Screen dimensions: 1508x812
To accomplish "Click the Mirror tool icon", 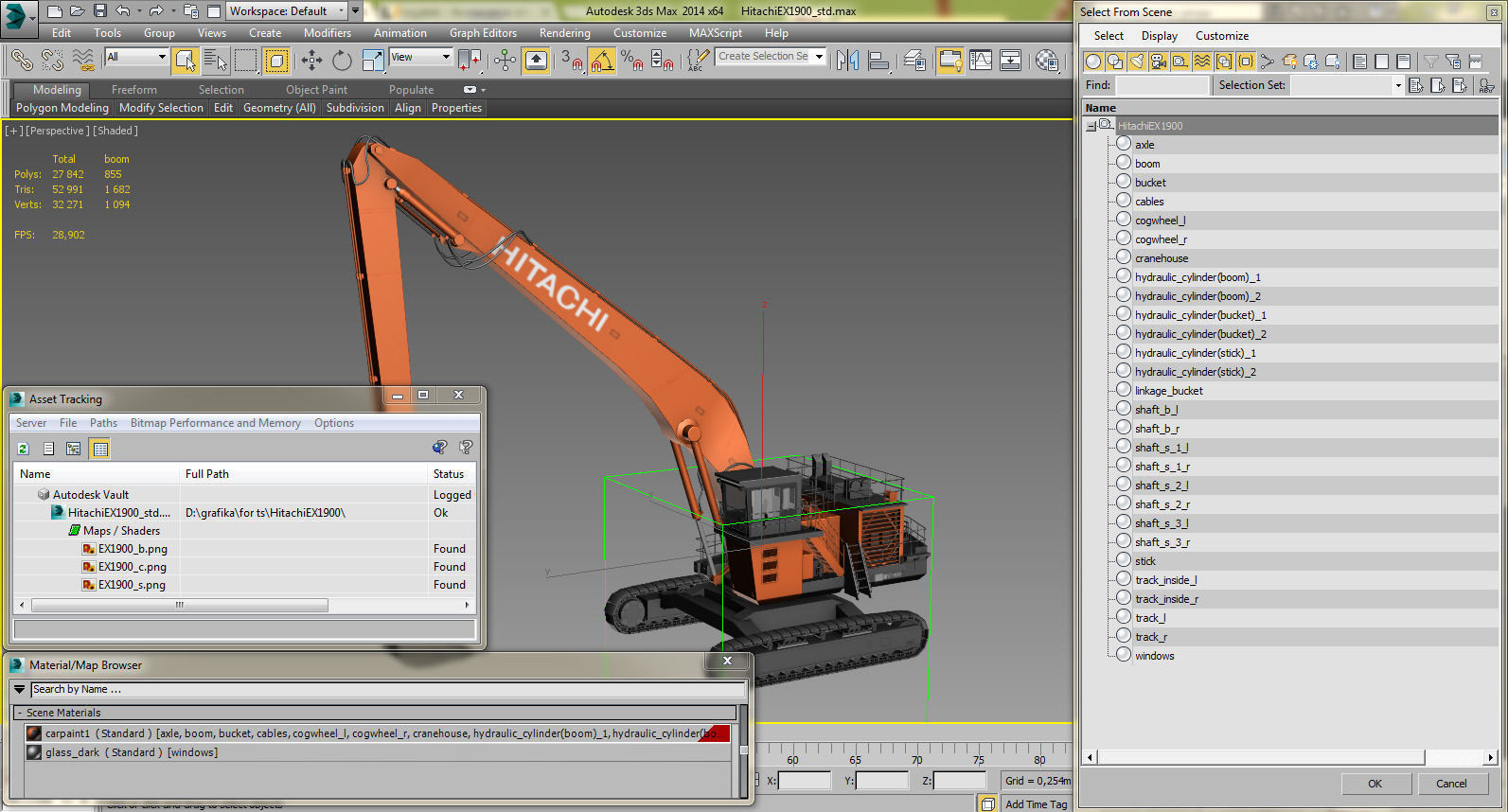I will click(x=847, y=61).
